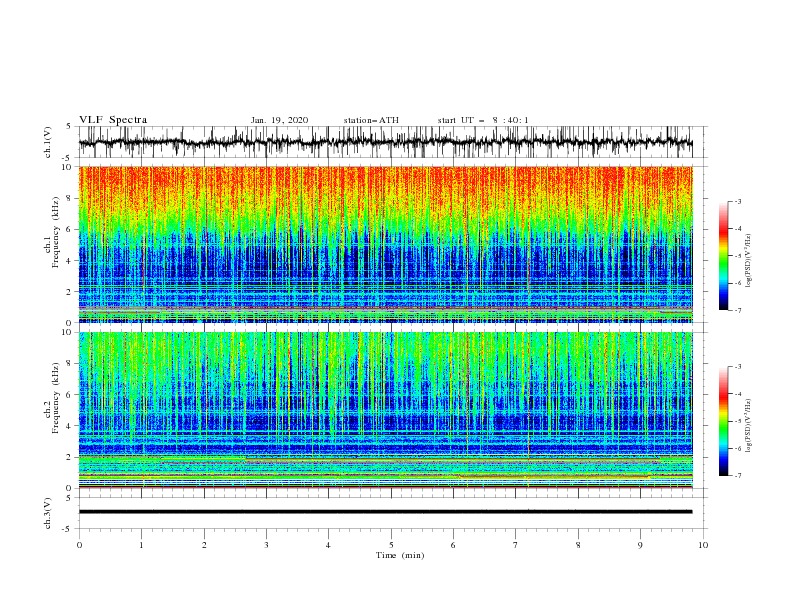The width and height of the screenshot is (792, 612).
Task: Click the "-4" tick on lower color bar
Action: [x=738, y=394]
